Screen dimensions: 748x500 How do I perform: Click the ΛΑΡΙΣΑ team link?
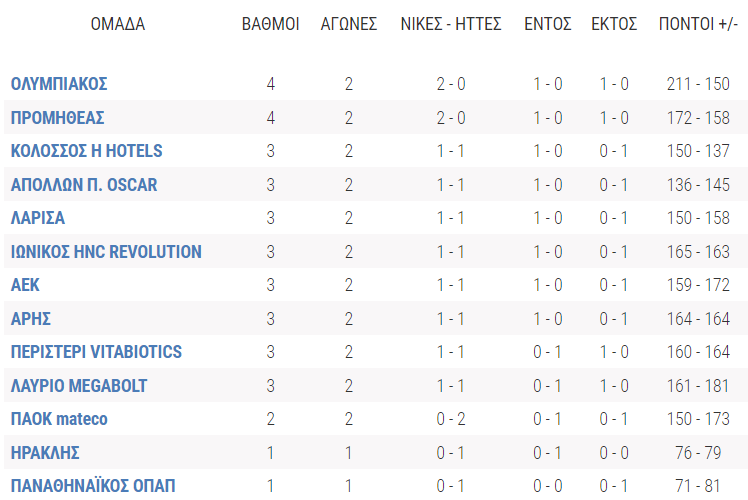[x=38, y=218]
